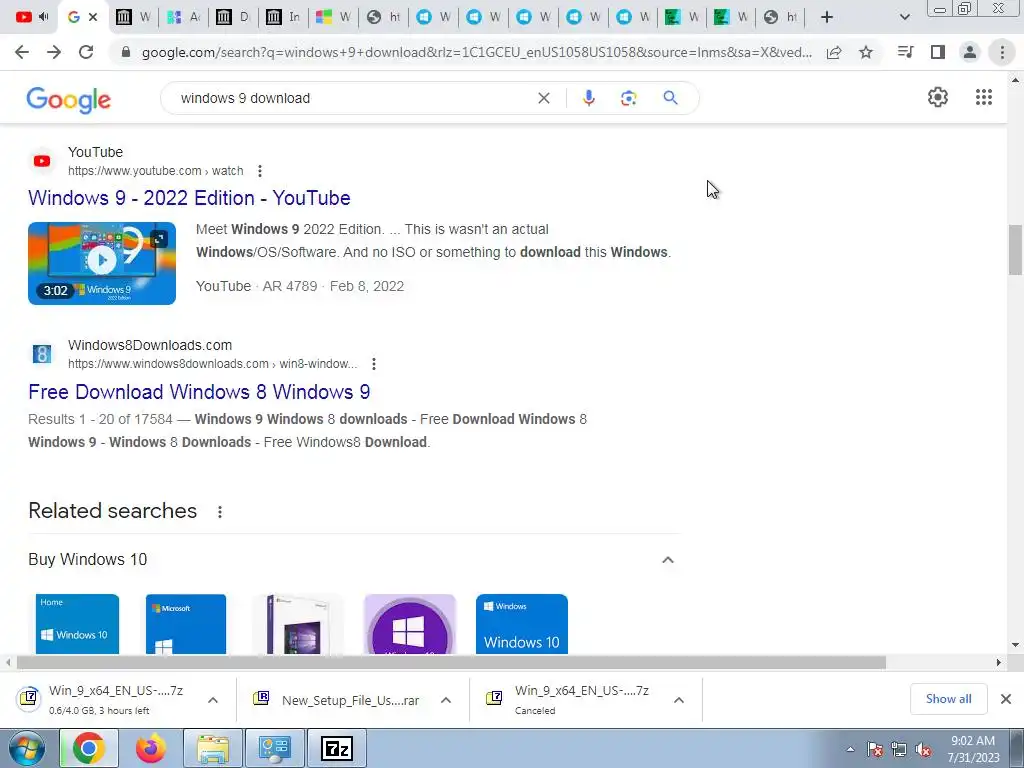Image resolution: width=1024 pixels, height=768 pixels.
Task: Click Windows8Downloads.com site name
Action: [150, 345]
